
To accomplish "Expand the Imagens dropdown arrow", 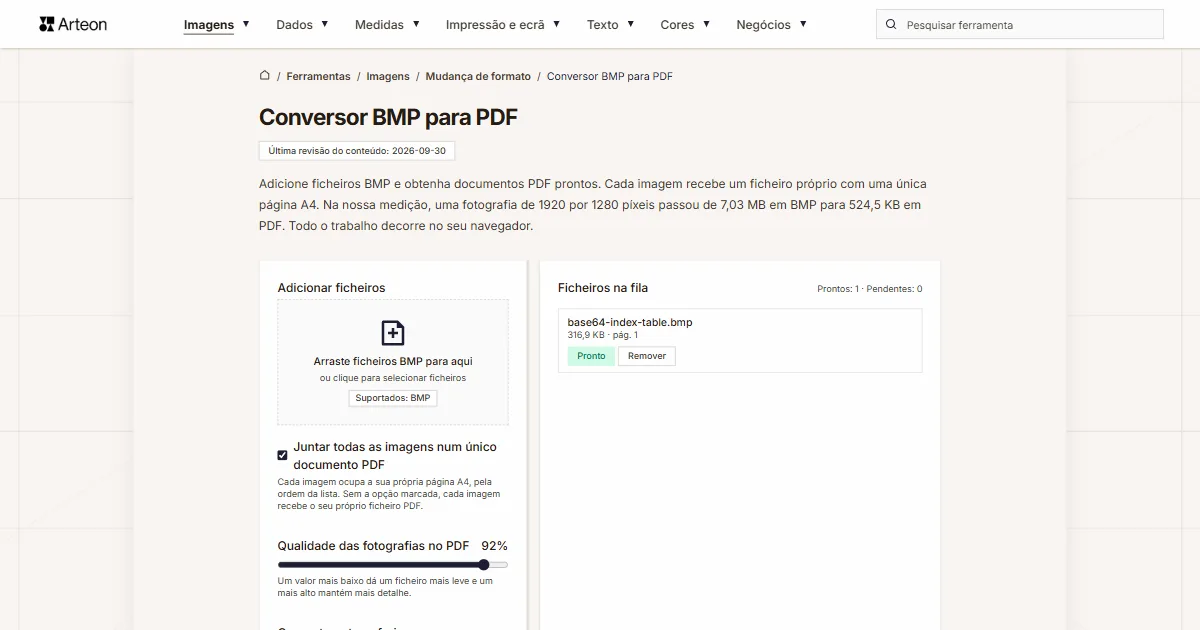I will (246, 23).
